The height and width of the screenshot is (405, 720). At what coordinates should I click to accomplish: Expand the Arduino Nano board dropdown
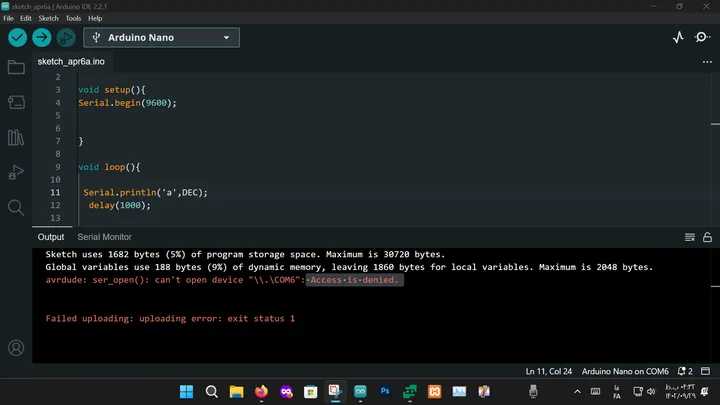[x=161, y=38]
